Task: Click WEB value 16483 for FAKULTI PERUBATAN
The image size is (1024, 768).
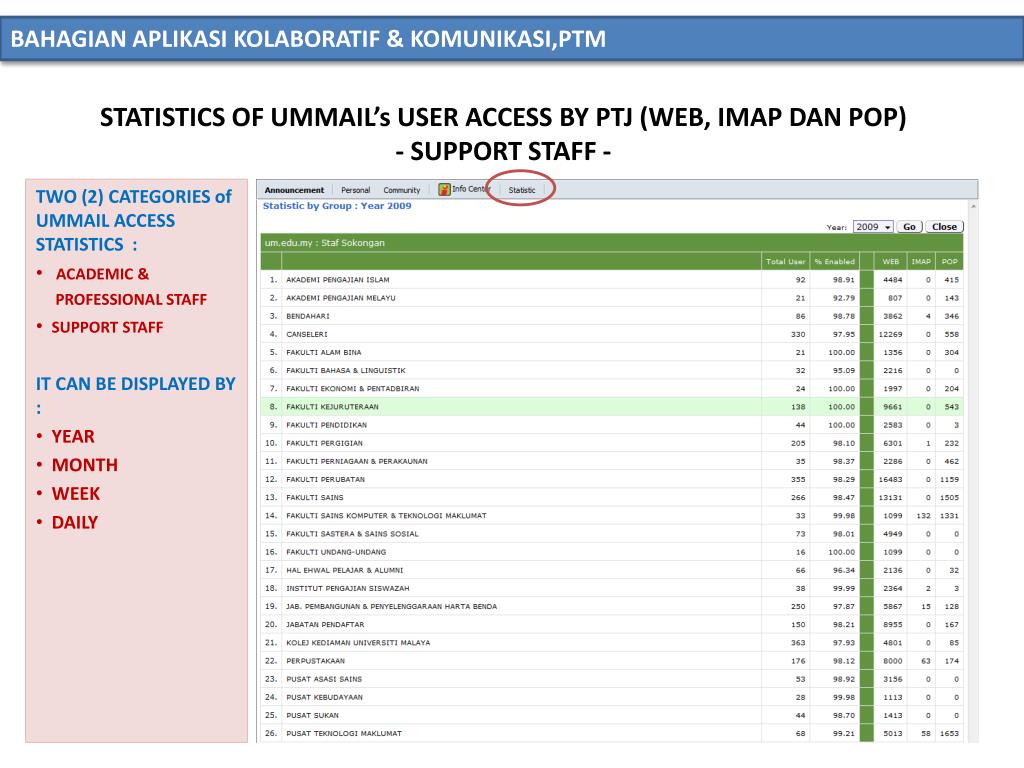Action: click(890, 479)
